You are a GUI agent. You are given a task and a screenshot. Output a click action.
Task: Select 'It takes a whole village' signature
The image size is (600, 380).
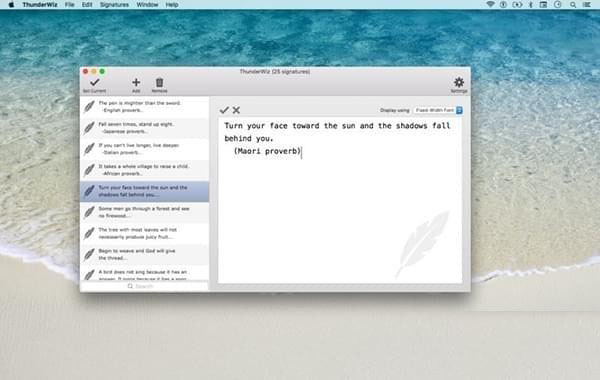pyautogui.click(x=145, y=170)
